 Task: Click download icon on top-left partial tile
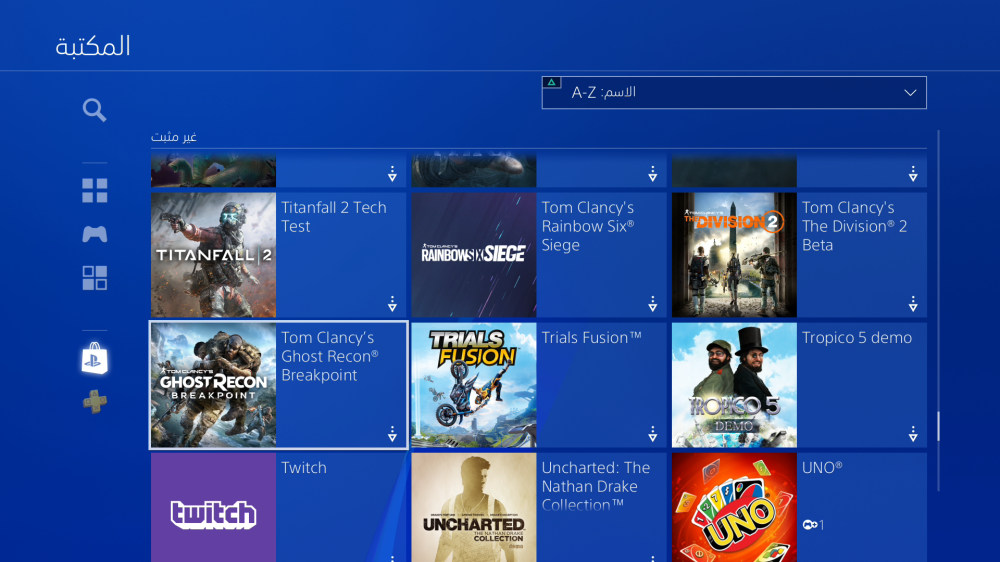[x=392, y=174]
